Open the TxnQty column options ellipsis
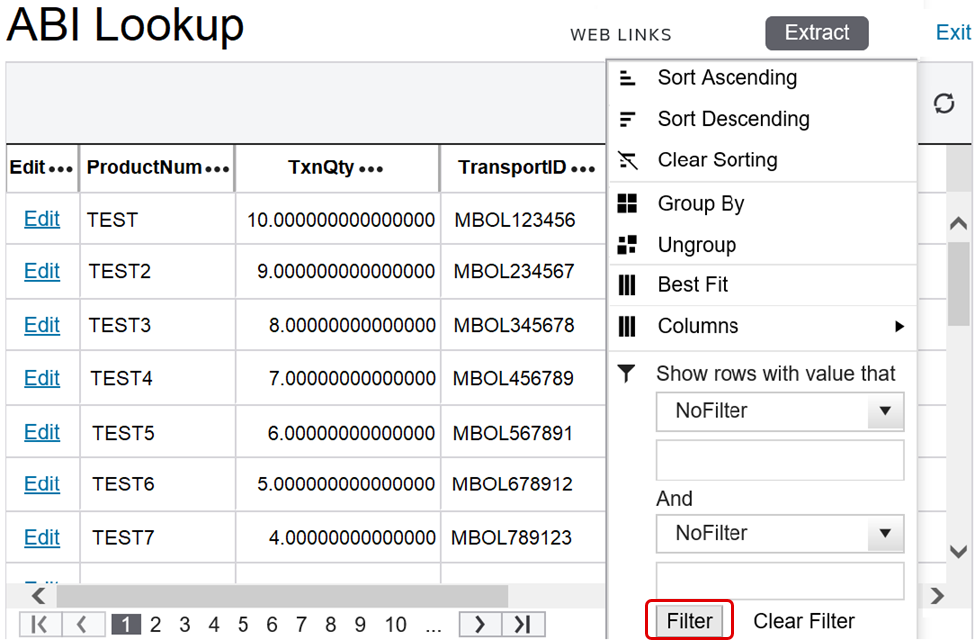This screenshot has width=975, height=640. (371, 169)
